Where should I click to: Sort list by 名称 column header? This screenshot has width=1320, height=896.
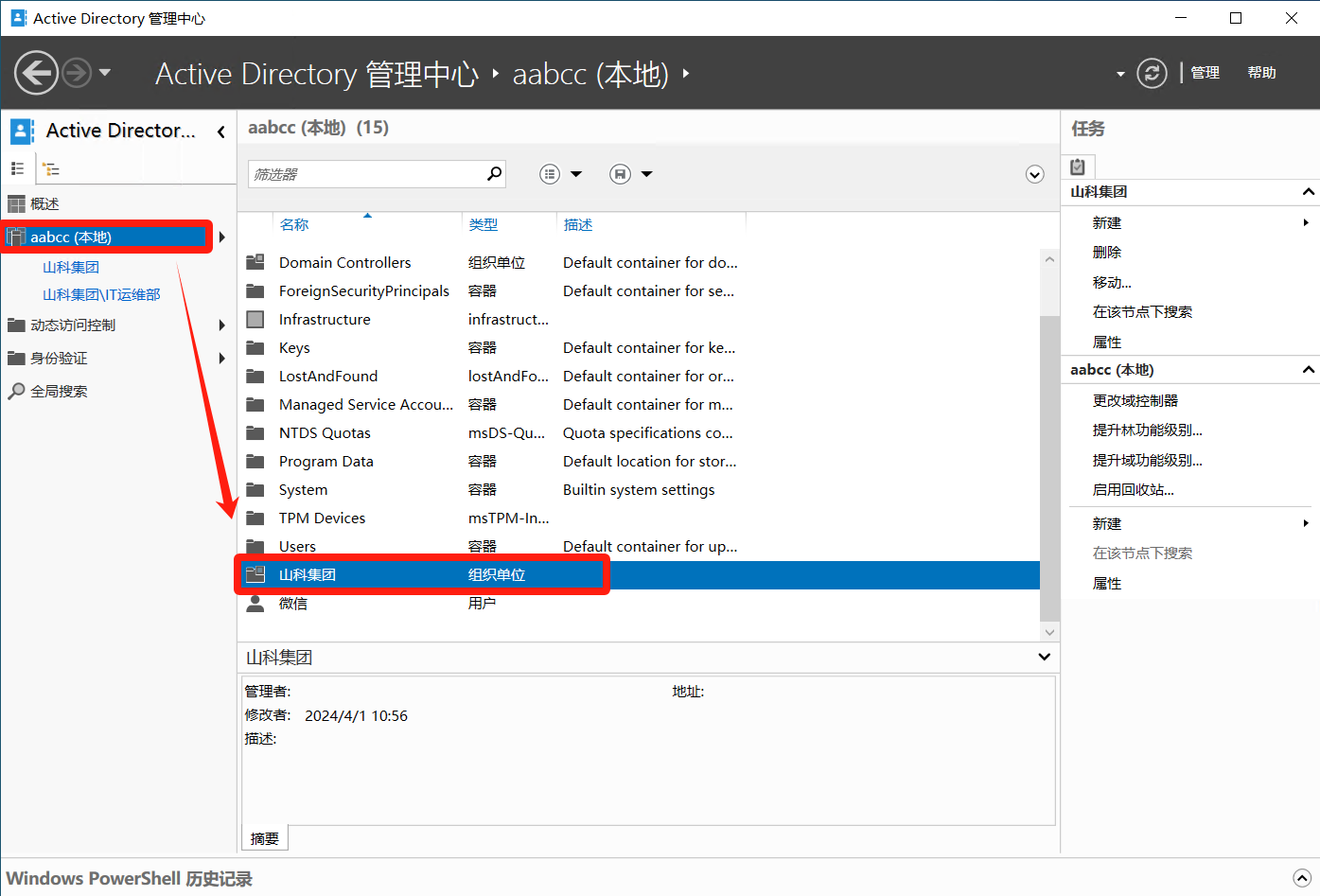pyautogui.click(x=294, y=224)
